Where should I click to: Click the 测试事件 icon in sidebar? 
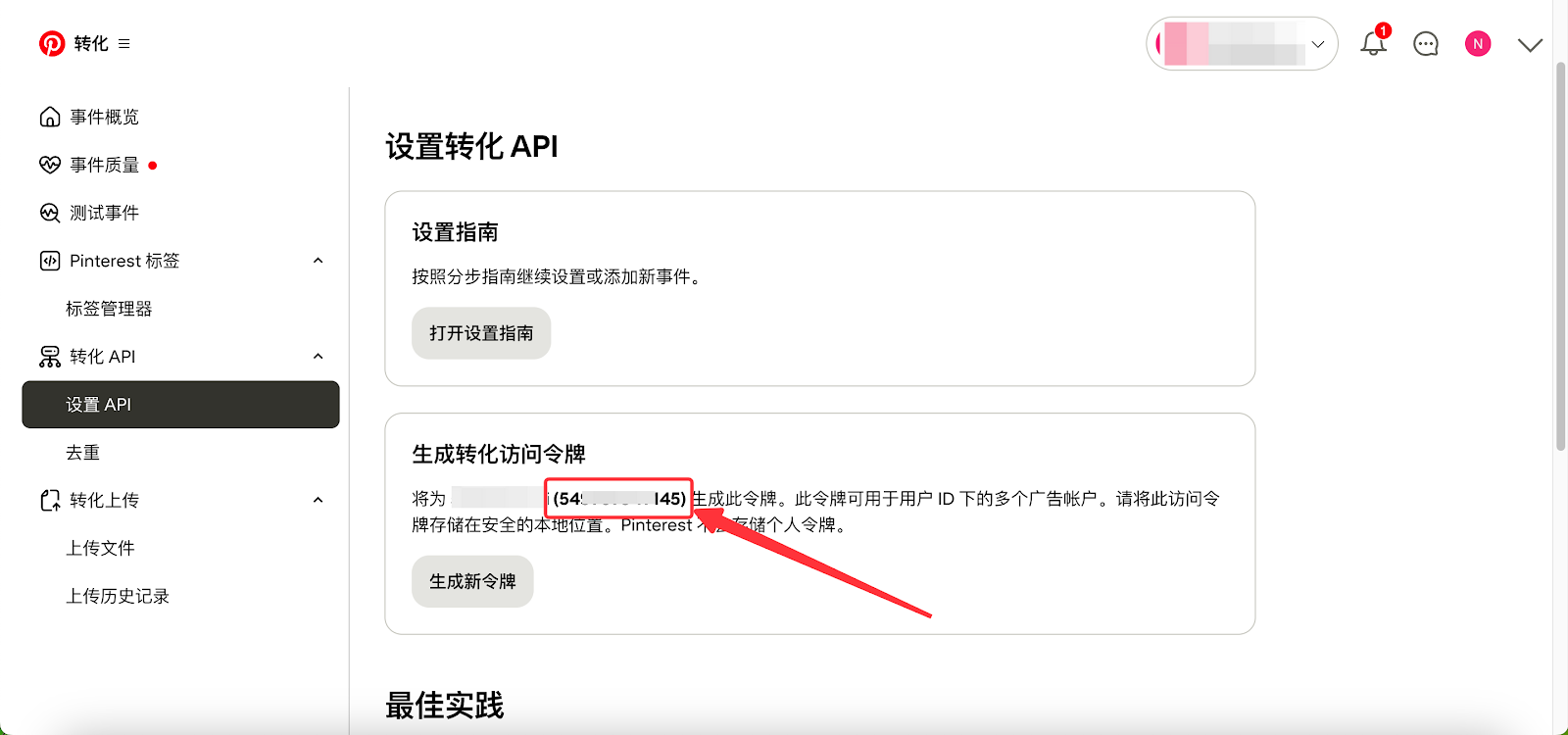point(50,213)
